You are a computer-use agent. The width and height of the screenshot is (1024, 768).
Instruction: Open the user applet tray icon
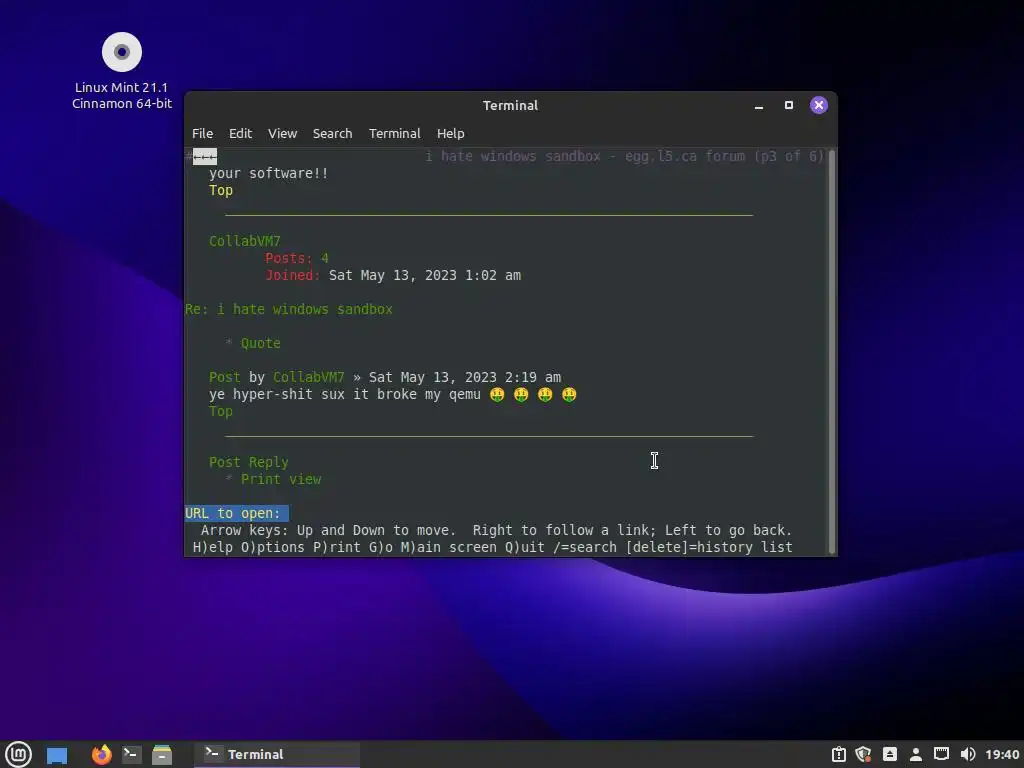click(916, 754)
